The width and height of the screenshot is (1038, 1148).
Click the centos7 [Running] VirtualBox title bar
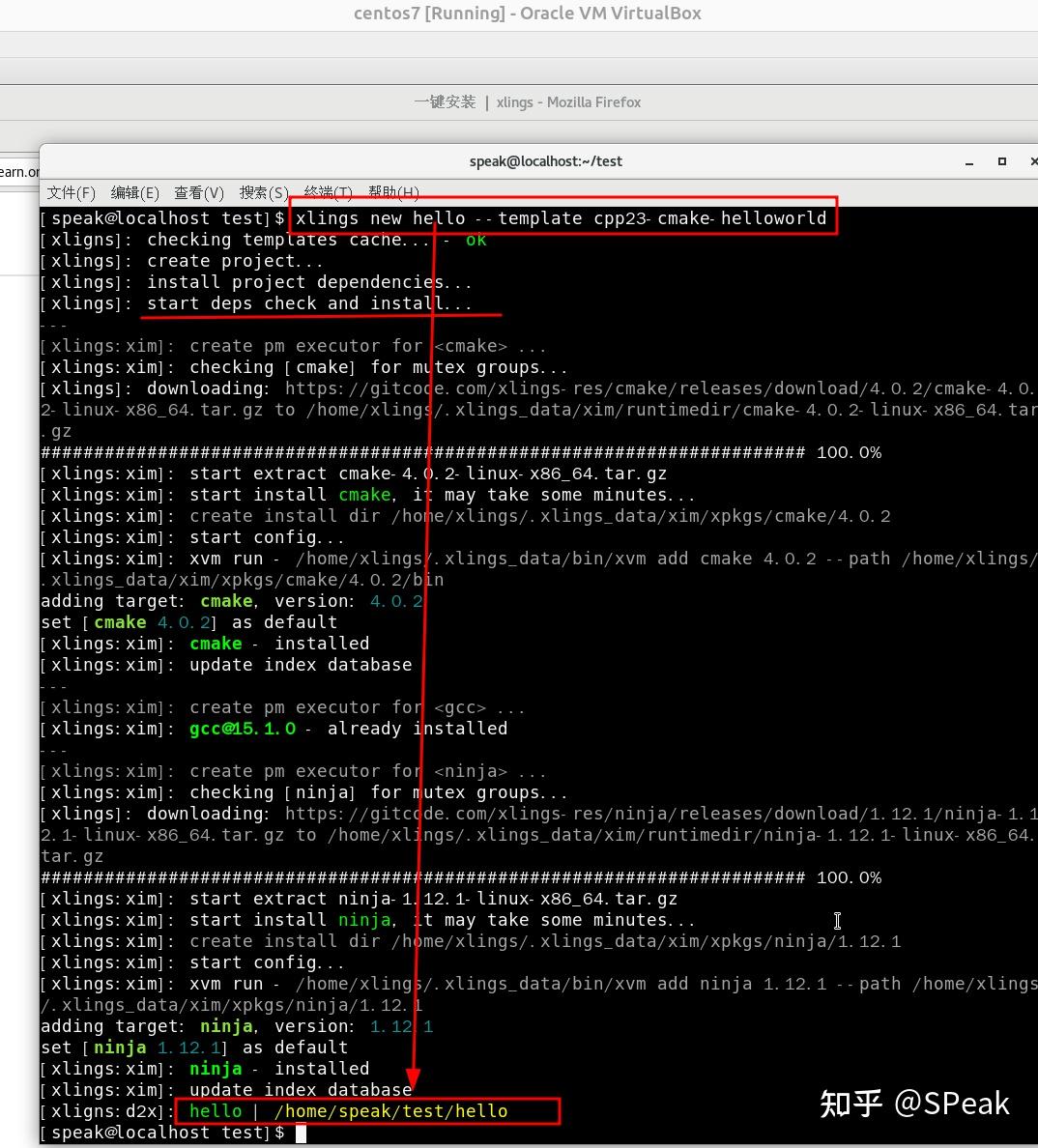pyautogui.click(x=527, y=14)
